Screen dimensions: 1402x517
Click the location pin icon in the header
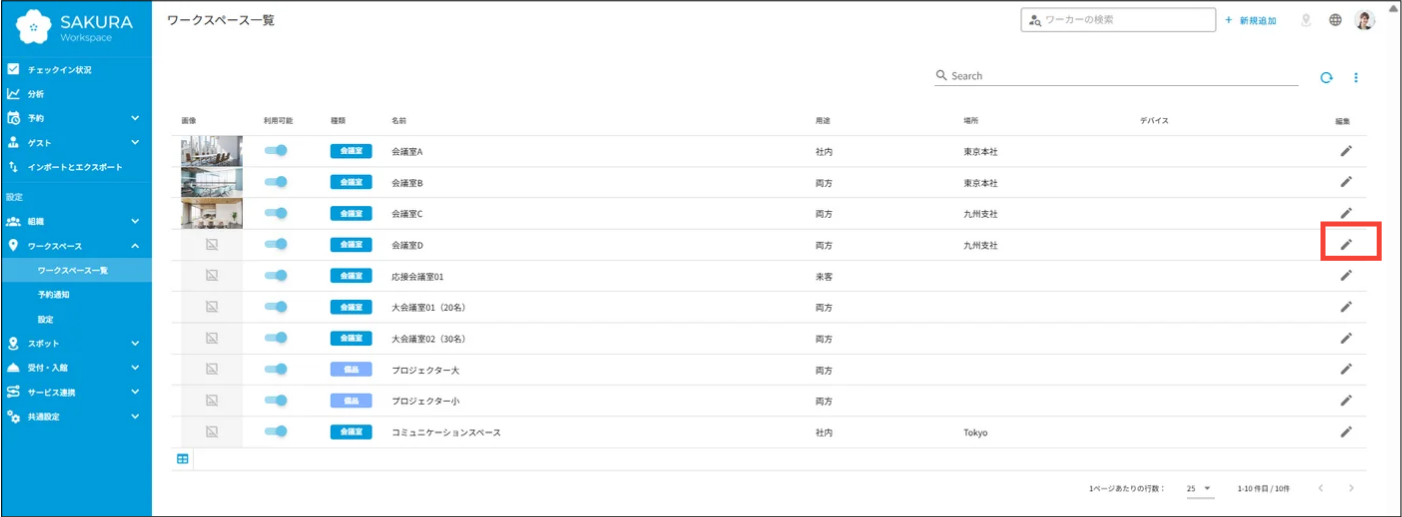point(1306,20)
